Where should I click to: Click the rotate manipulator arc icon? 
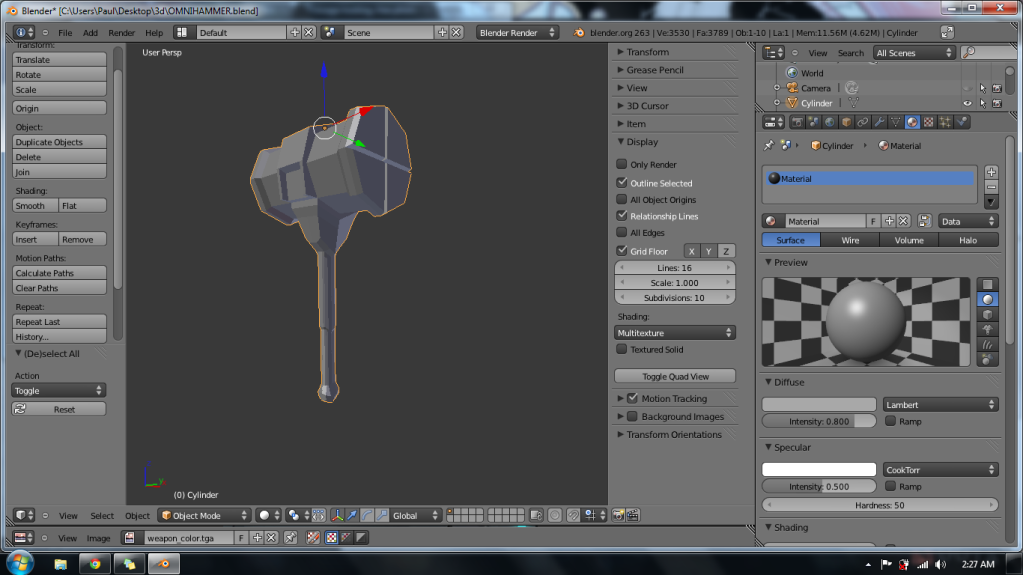367,516
